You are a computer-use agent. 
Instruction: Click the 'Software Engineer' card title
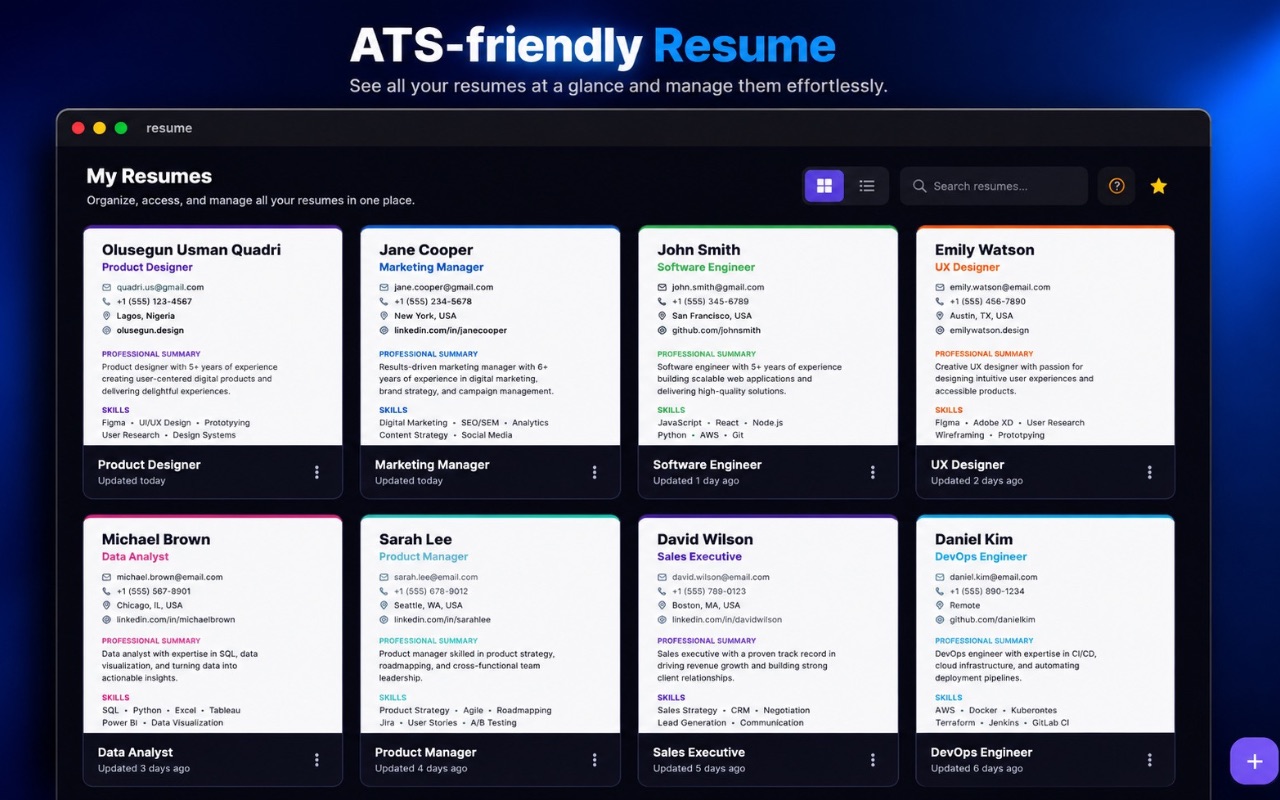coord(707,465)
